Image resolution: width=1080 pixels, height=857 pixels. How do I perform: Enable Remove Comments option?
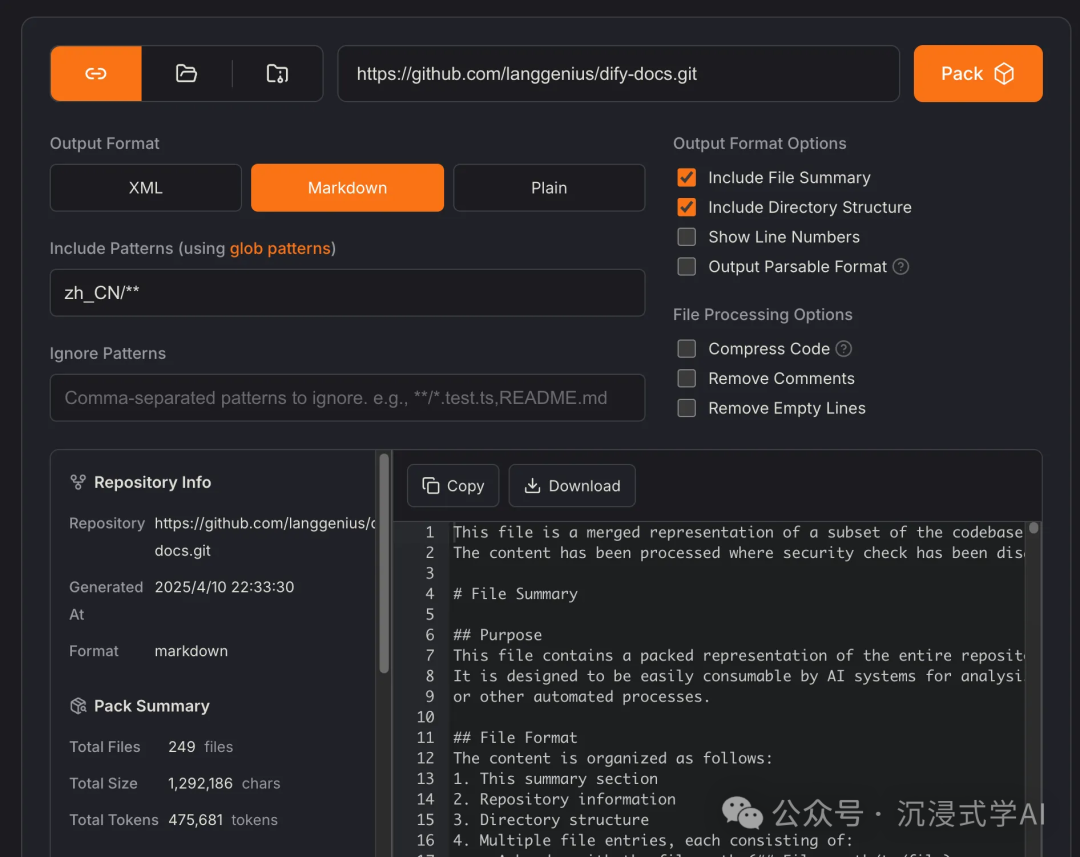(686, 378)
